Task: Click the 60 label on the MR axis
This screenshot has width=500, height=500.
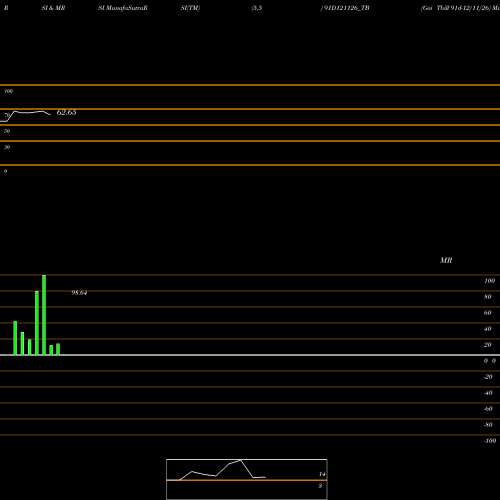Action: pyautogui.click(x=488, y=313)
